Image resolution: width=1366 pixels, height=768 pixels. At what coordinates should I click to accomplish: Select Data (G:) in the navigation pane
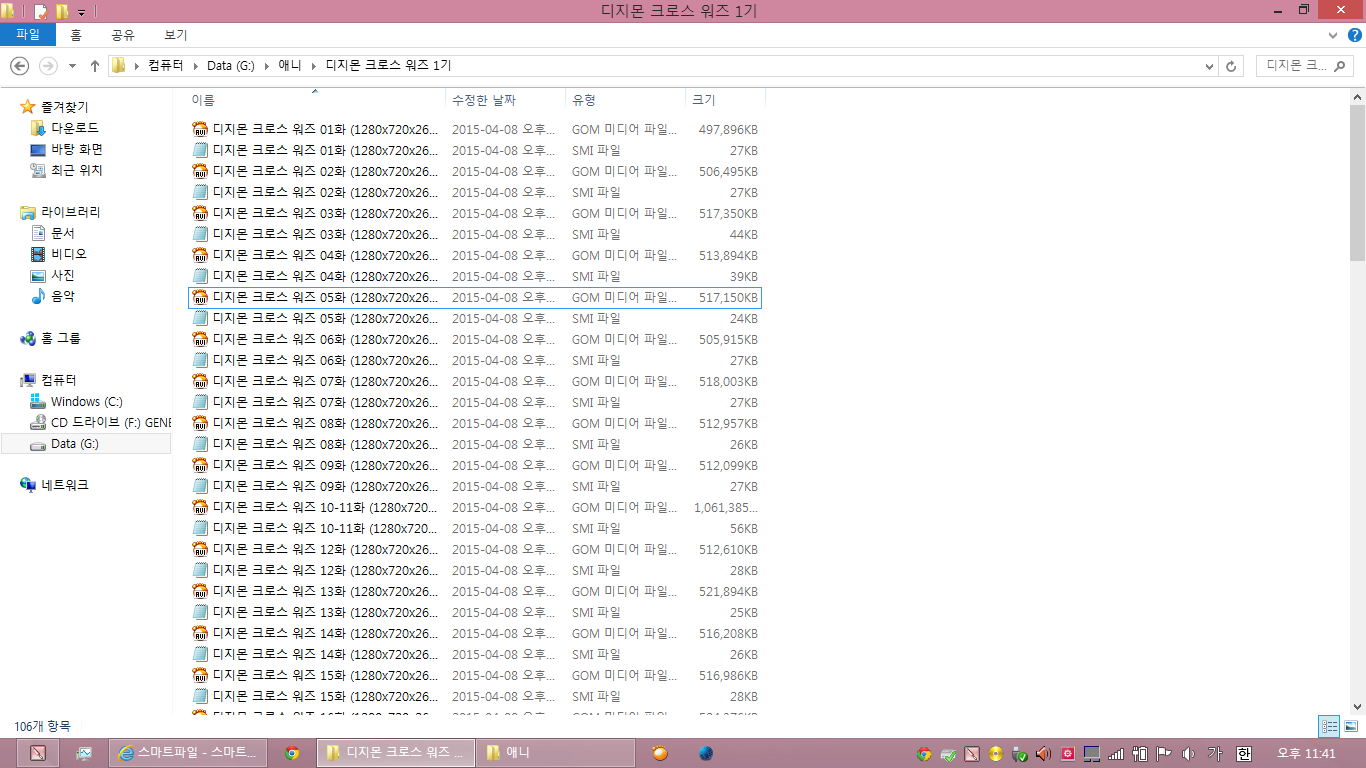click(x=75, y=444)
